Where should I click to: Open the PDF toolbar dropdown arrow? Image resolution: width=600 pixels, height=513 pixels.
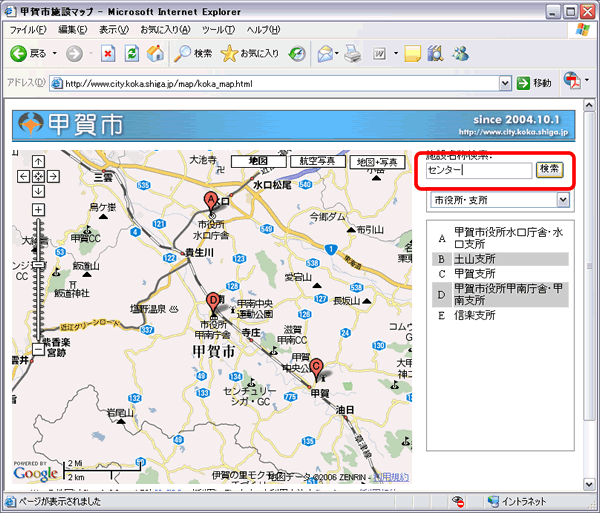(x=587, y=80)
